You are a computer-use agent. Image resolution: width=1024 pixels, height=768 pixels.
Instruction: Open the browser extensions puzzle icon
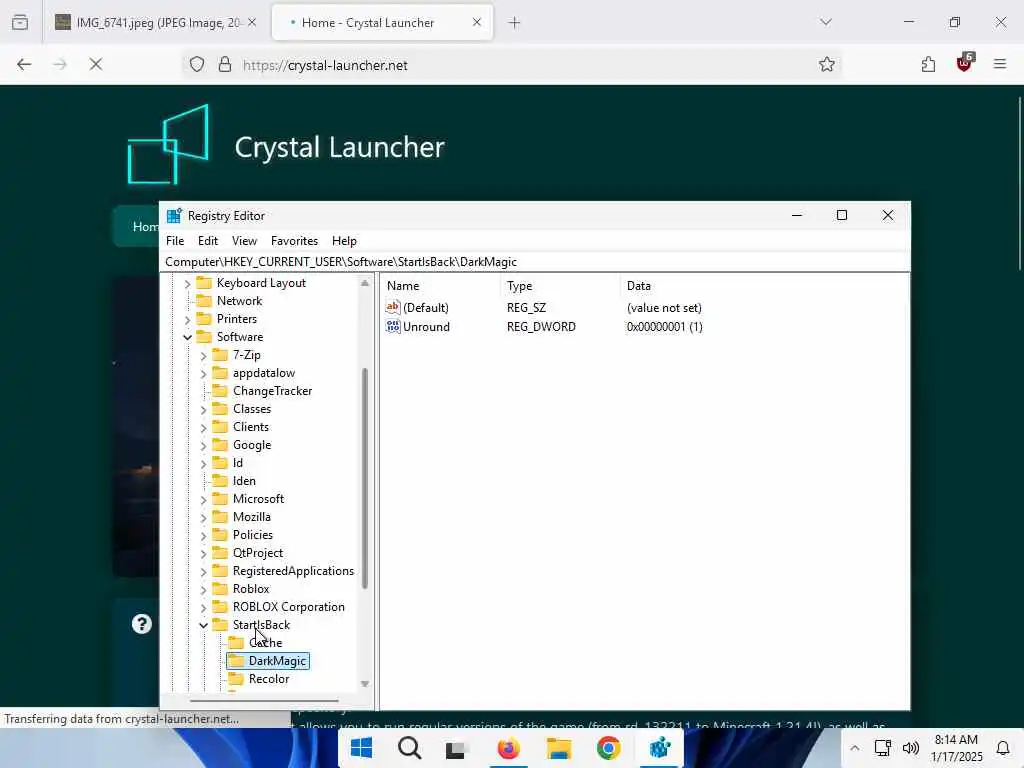(928, 64)
